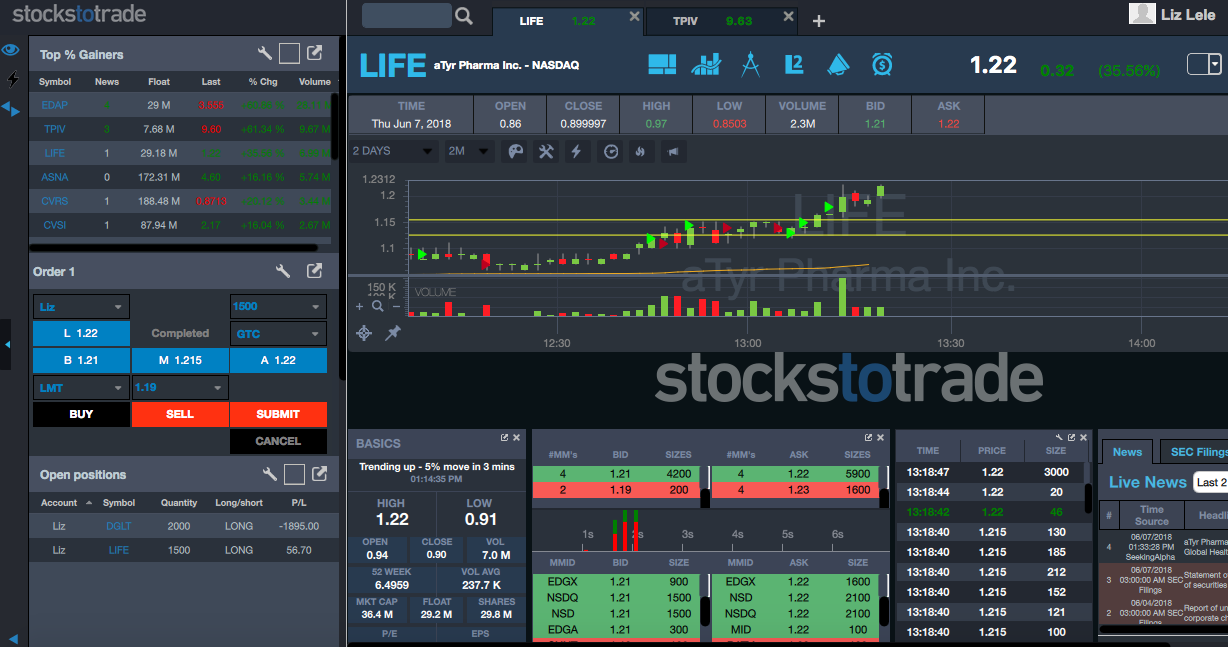The width and height of the screenshot is (1228, 647).
Task: Open the bar chart with trend icon
Action: (x=706, y=65)
